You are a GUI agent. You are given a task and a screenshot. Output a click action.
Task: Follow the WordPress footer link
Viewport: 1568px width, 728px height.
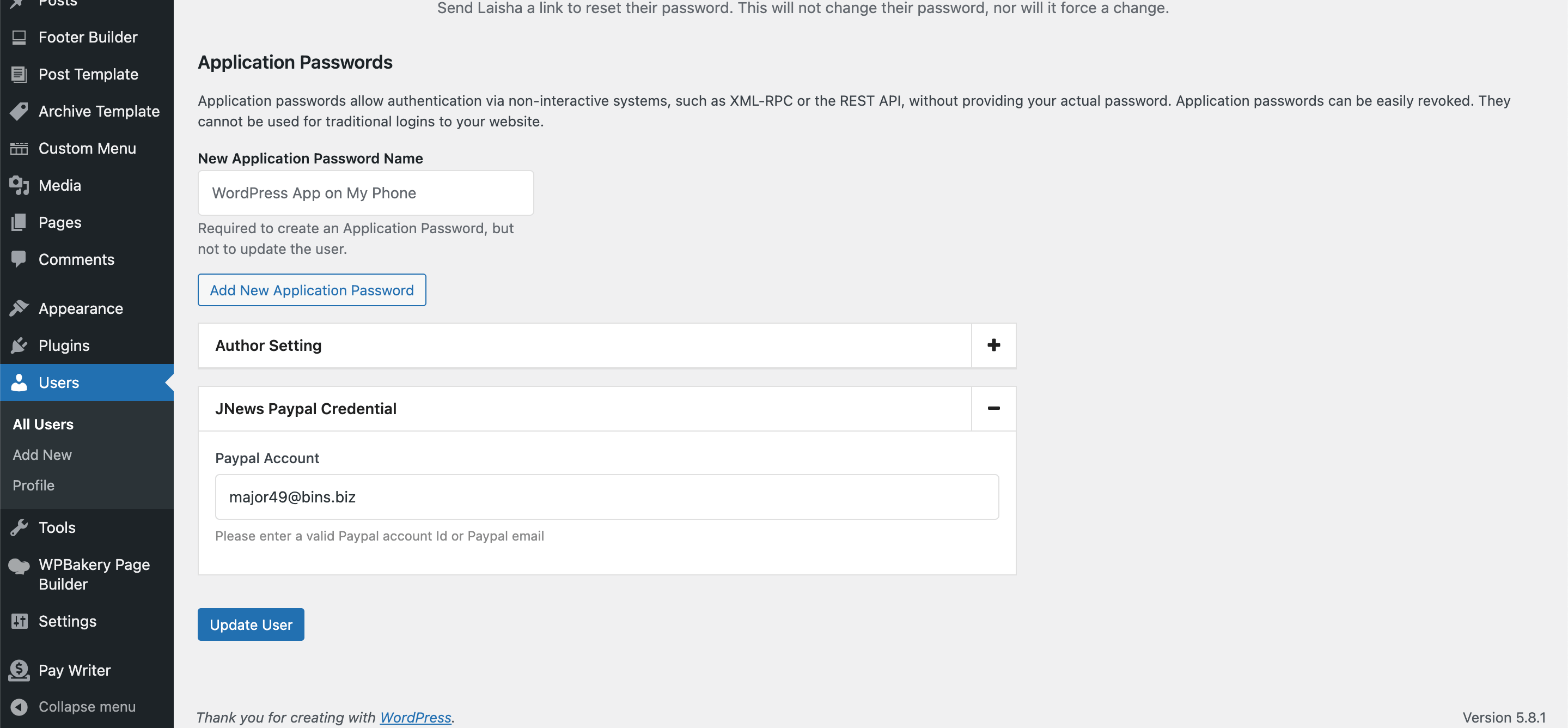click(415, 718)
